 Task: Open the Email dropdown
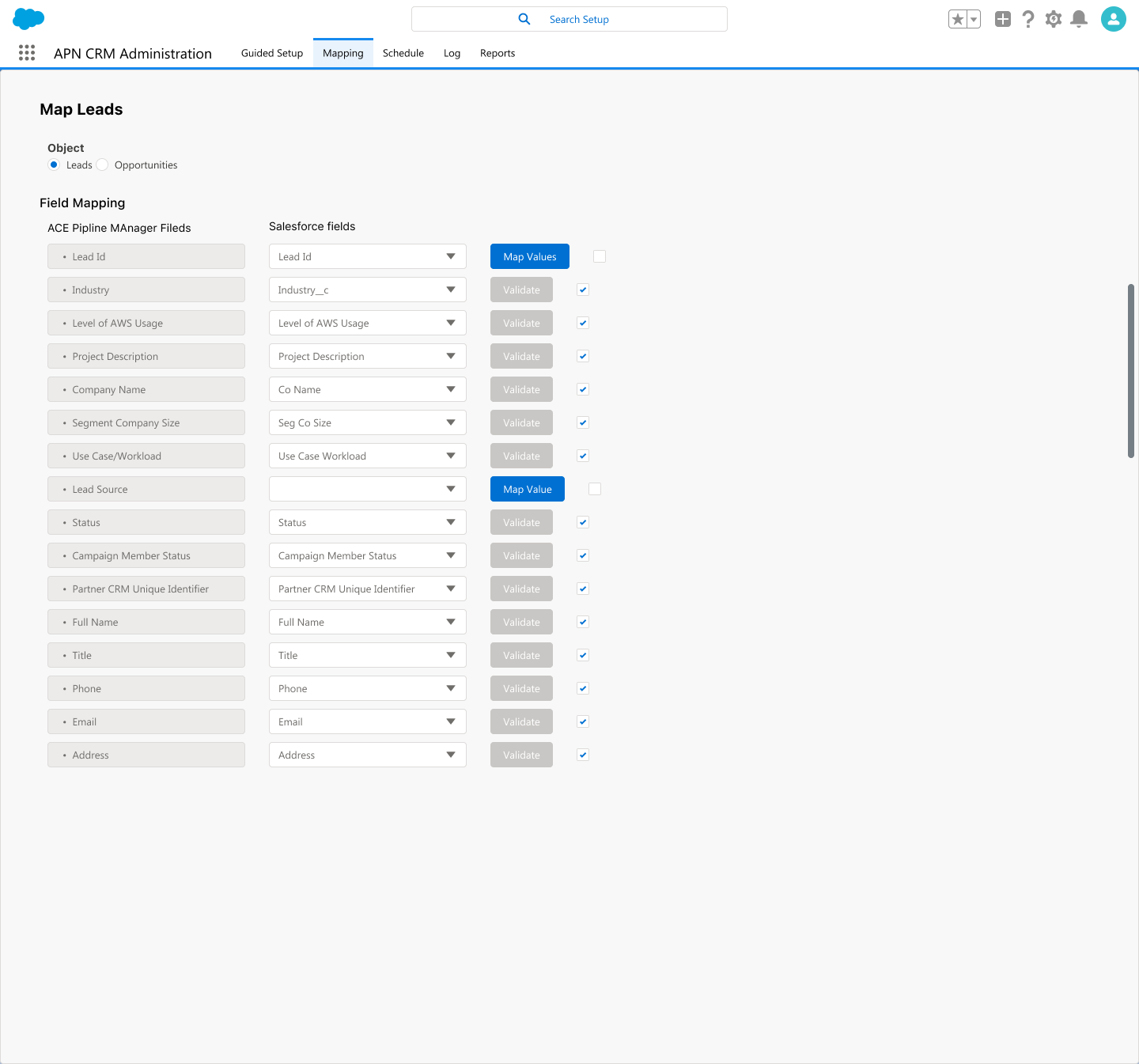368,721
